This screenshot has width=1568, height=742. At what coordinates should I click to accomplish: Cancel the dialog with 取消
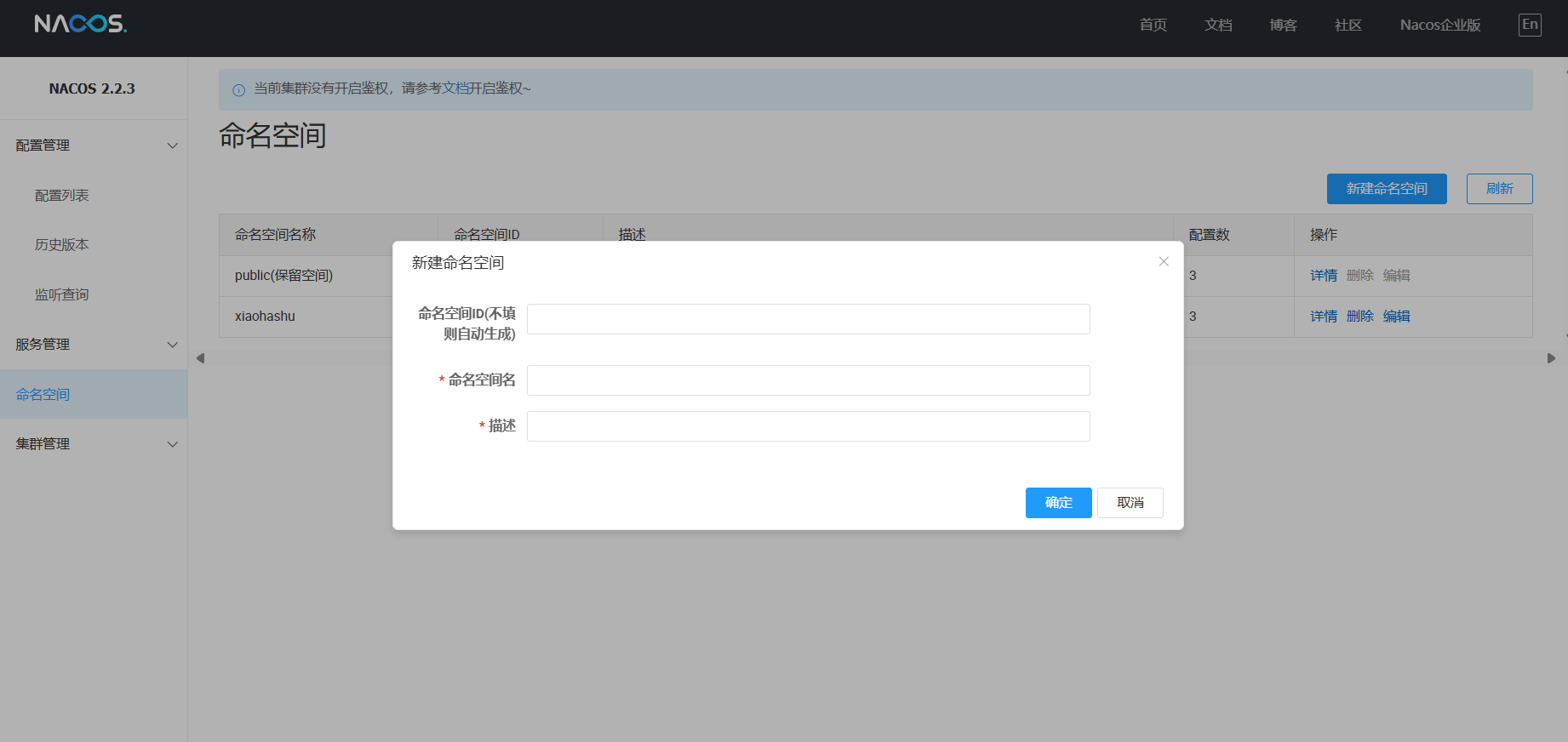click(x=1130, y=503)
